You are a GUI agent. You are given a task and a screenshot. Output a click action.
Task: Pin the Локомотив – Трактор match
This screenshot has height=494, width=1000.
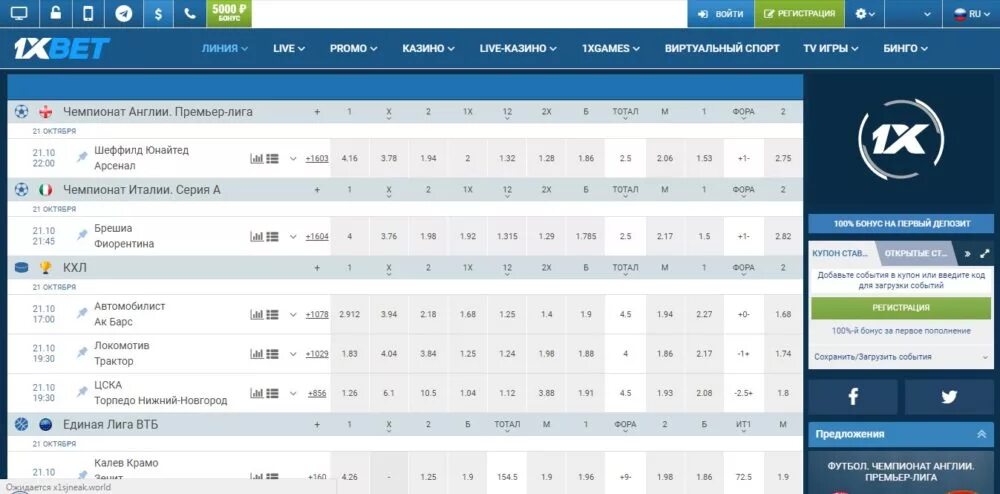tap(82, 352)
